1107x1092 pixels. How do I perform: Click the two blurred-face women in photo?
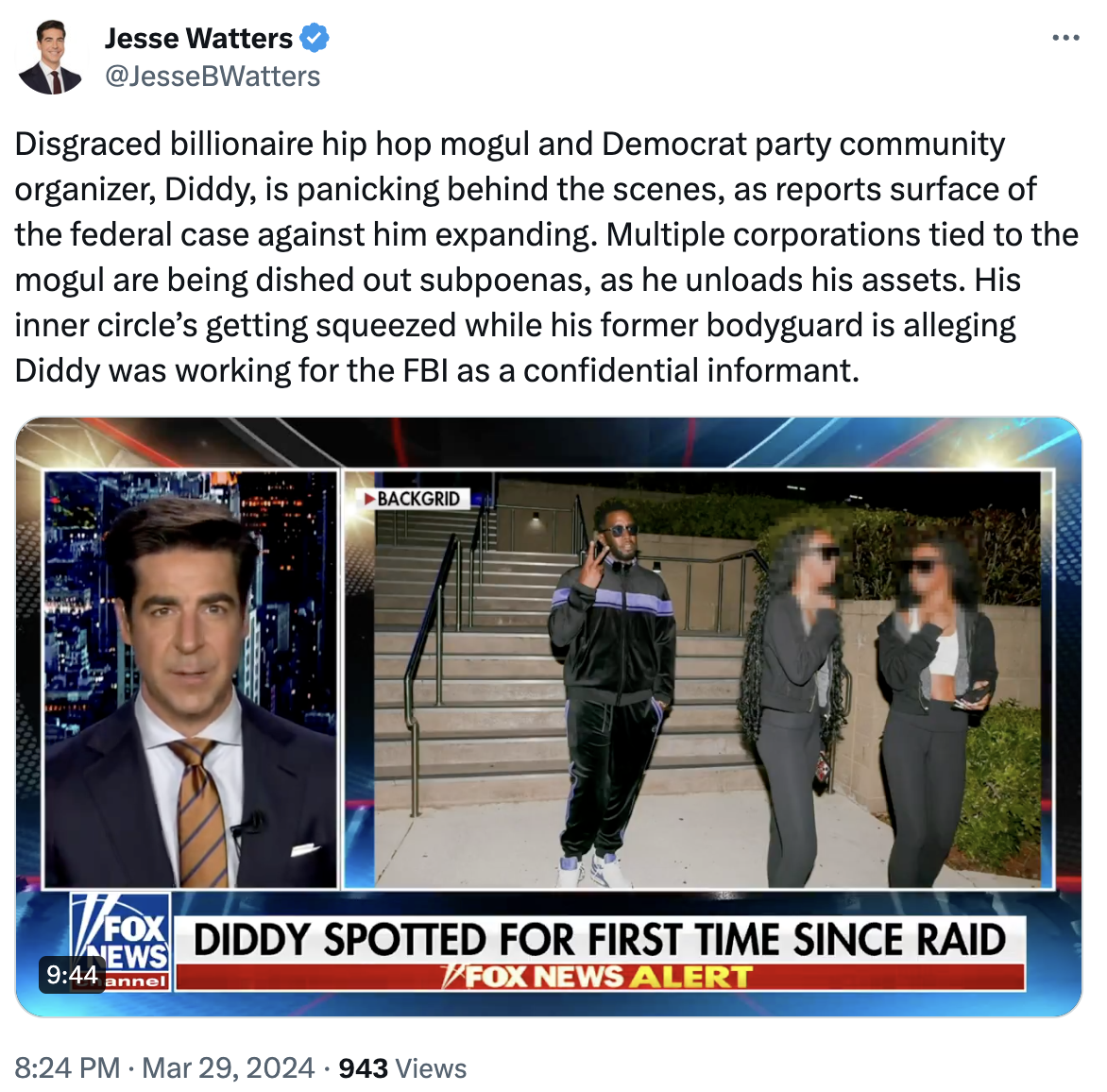[868, 706]
